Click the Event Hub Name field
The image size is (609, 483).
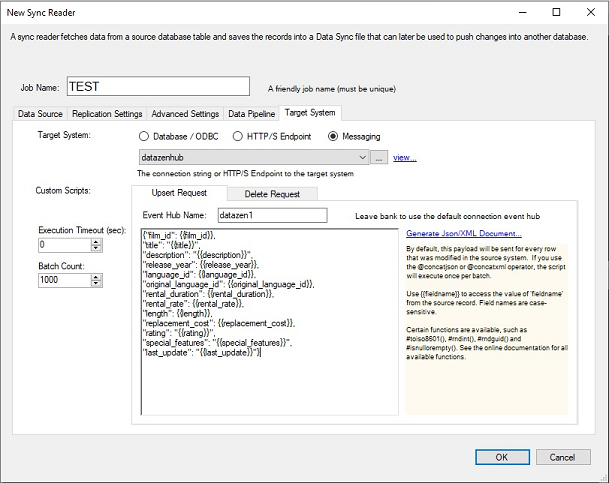tap(272, 215)
